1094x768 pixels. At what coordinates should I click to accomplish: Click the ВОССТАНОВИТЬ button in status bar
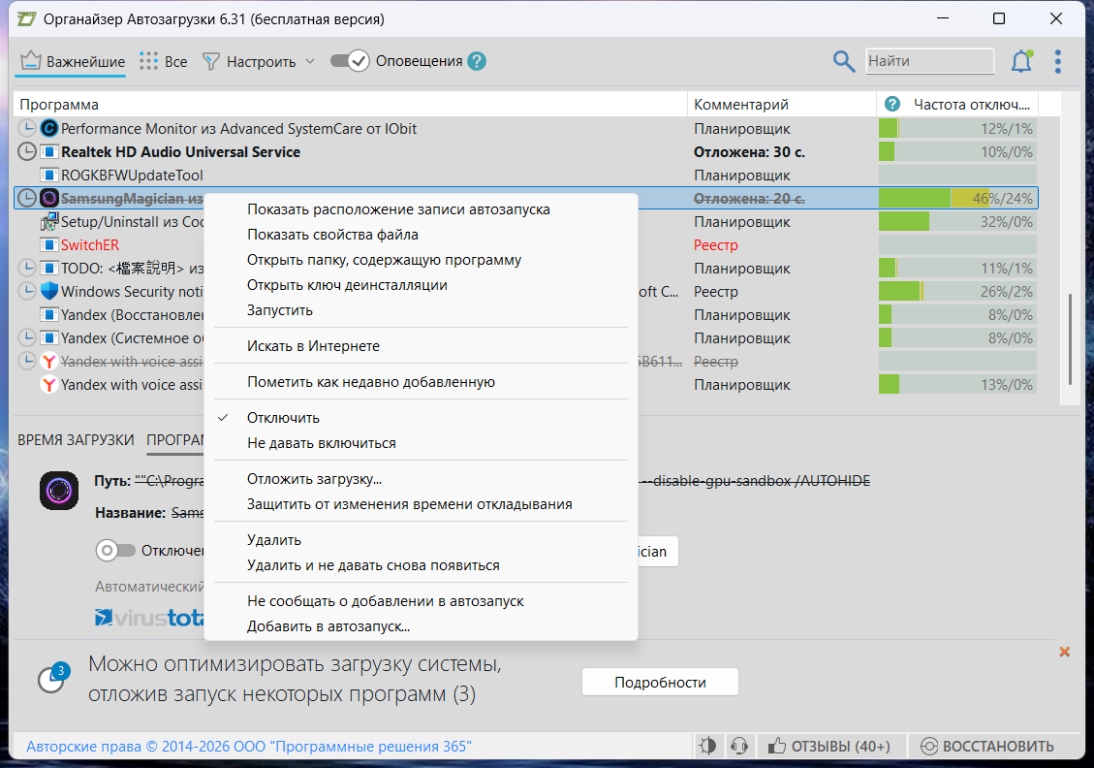(x=986, y=746)
